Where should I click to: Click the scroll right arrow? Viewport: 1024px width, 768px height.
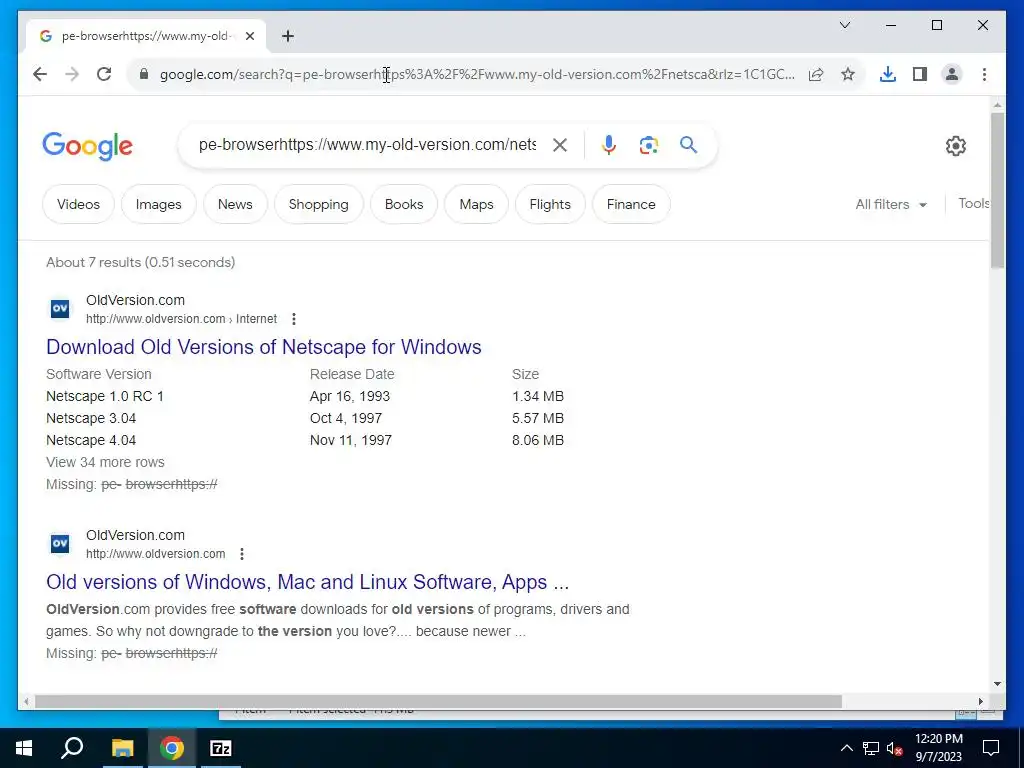click(x=981, y=701)
